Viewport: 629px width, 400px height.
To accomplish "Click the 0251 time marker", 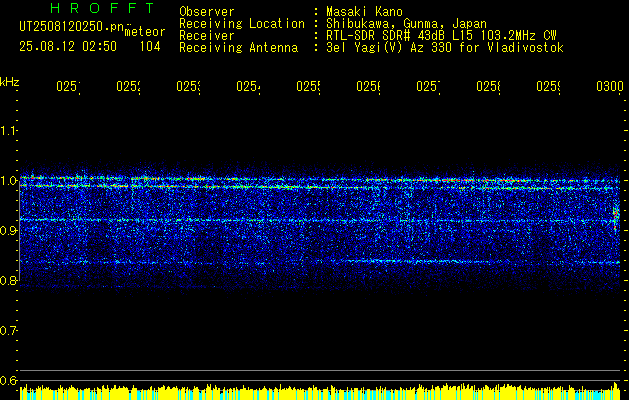I will coord(68,87).
